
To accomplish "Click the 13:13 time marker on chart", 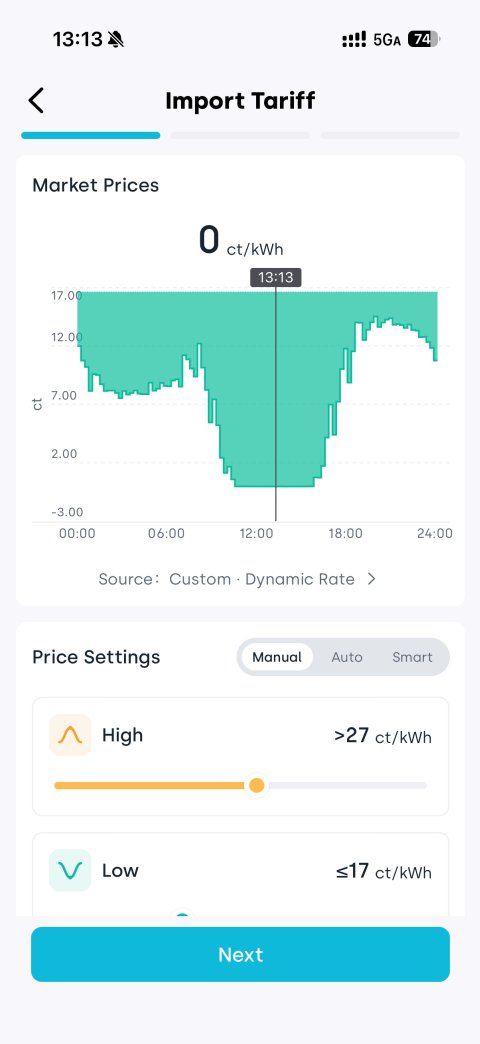I will click(x=276, y=278).
